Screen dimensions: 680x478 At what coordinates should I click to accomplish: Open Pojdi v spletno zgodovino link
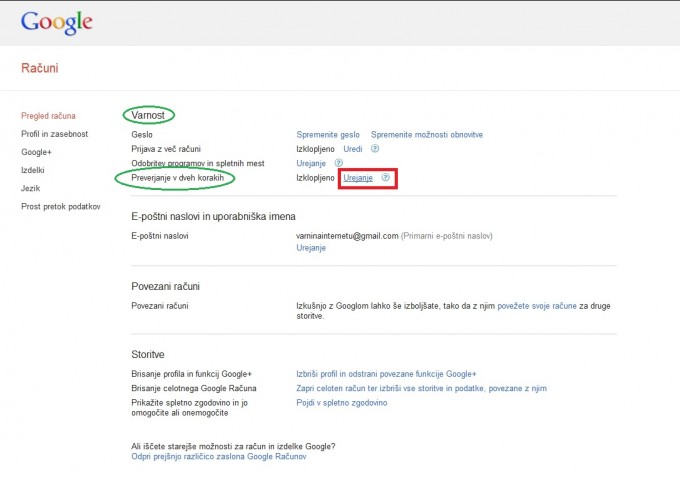(x=342, y=403)
